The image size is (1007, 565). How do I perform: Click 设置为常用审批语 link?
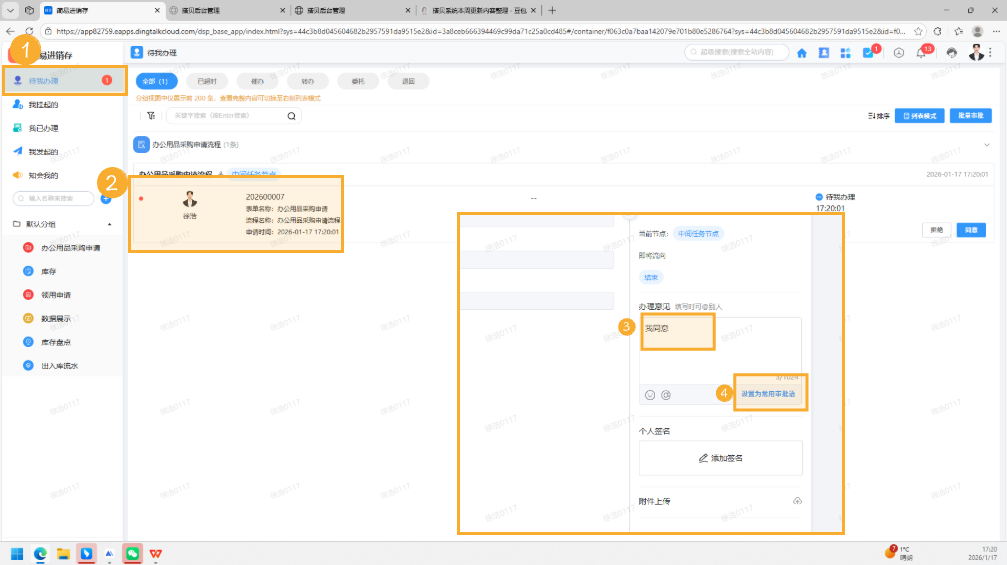coord(770,394)
